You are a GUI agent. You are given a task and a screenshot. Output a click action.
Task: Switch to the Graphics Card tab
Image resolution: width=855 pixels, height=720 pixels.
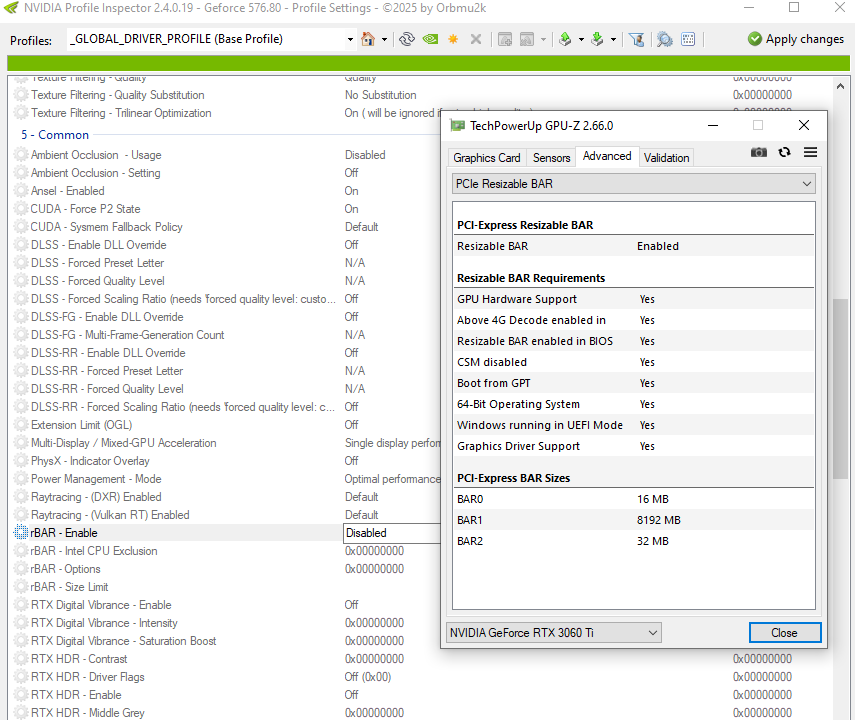[x=487, y=158]
